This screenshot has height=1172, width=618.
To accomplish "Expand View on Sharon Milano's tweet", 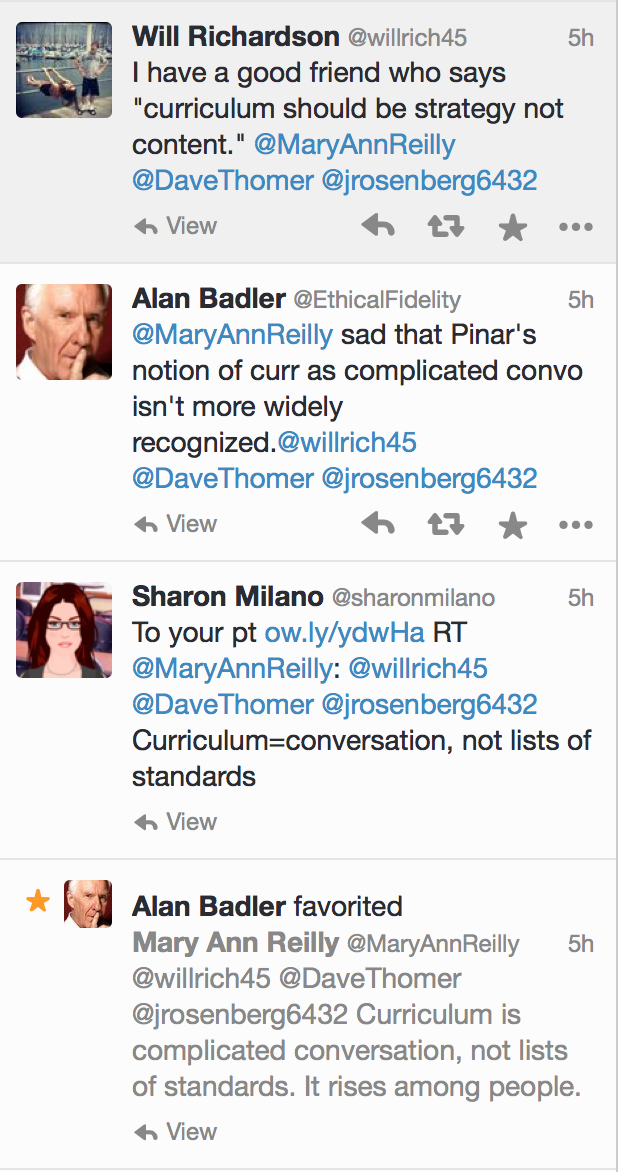I will tap(176, 822).
